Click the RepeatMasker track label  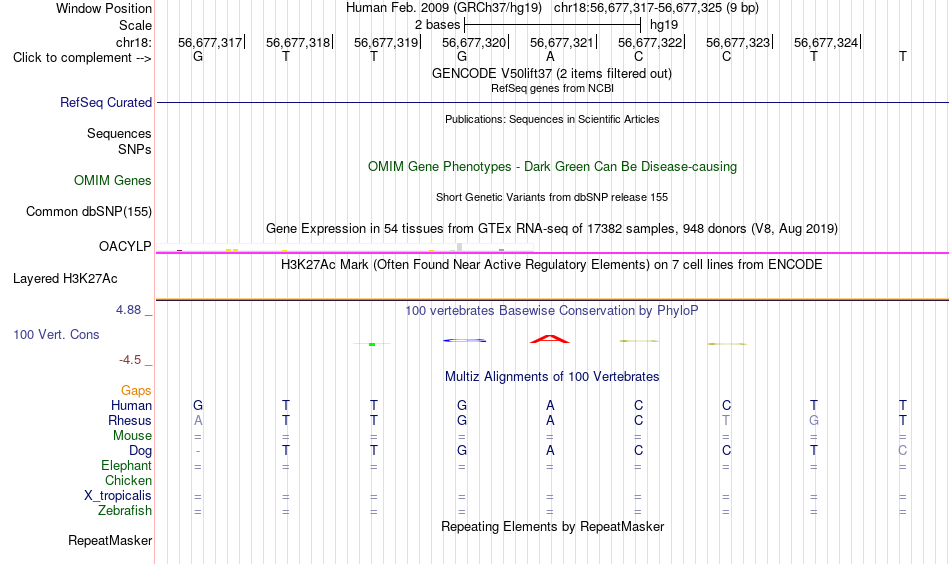pyautogui.click(x=110, y=540)
